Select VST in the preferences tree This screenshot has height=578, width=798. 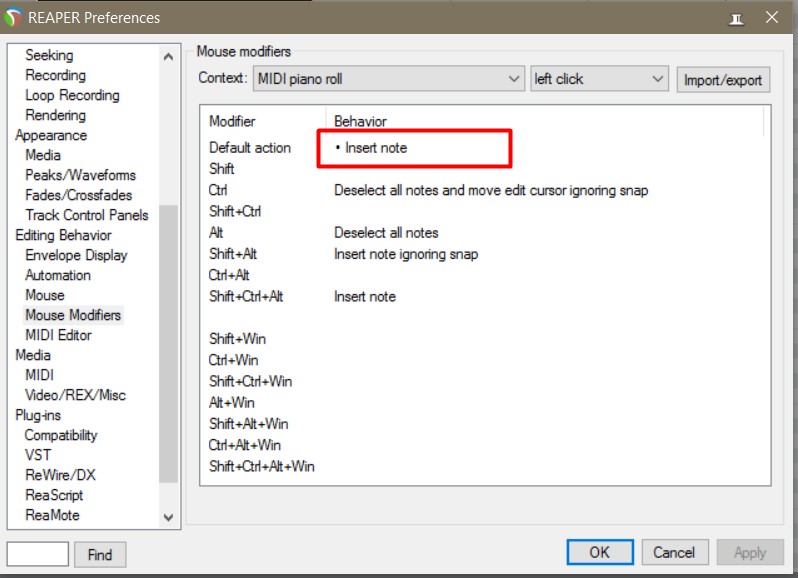tap(38, 455)
